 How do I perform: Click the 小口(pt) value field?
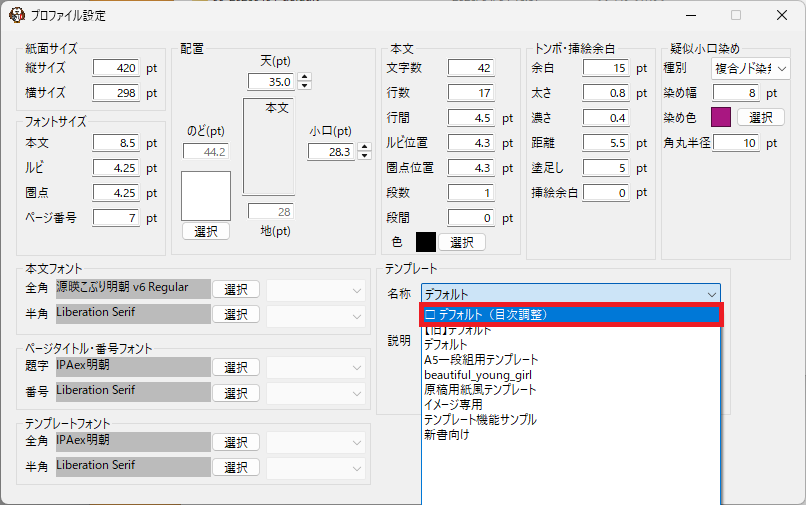click(x=332, y=152)
